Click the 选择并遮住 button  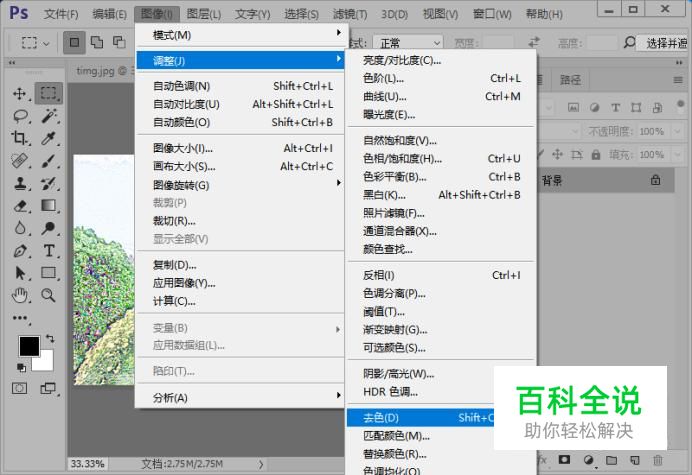click(x=664, y=43)
